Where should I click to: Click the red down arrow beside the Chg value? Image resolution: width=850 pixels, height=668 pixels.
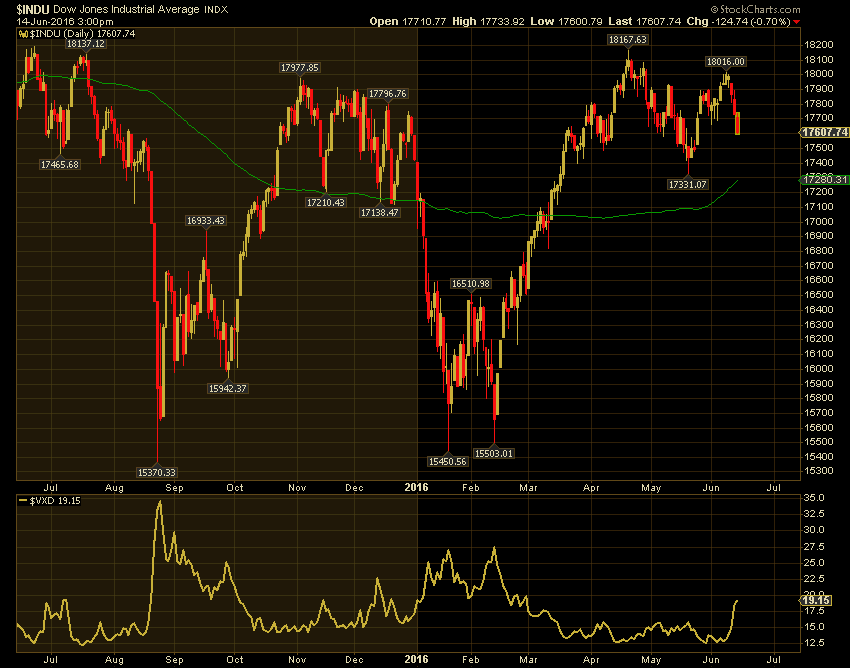click(x=796, y=22)
